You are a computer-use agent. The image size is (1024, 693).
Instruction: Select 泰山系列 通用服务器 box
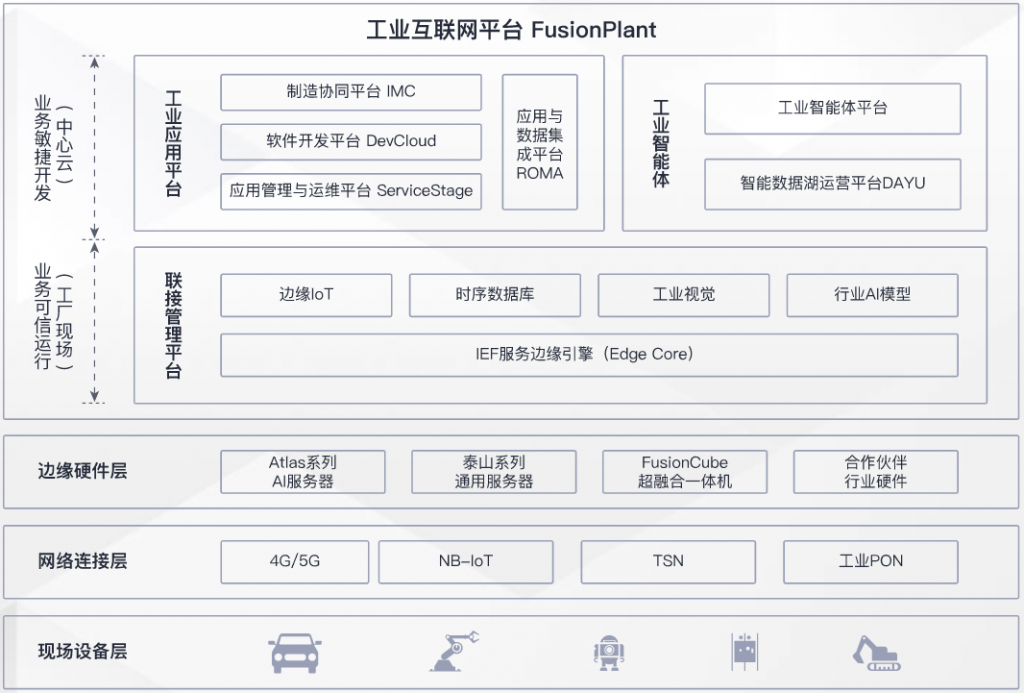click(494, 472)
